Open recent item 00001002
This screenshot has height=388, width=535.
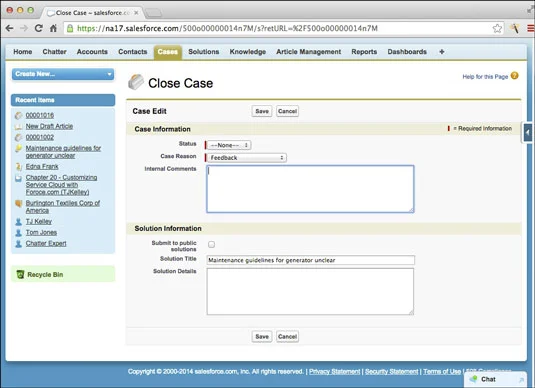(40, 137)
